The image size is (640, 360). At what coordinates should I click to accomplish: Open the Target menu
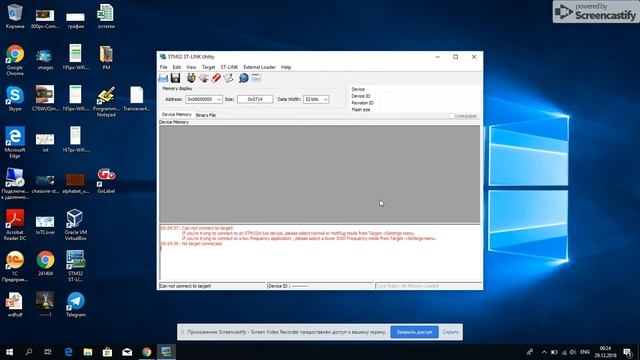pos(208,67)
